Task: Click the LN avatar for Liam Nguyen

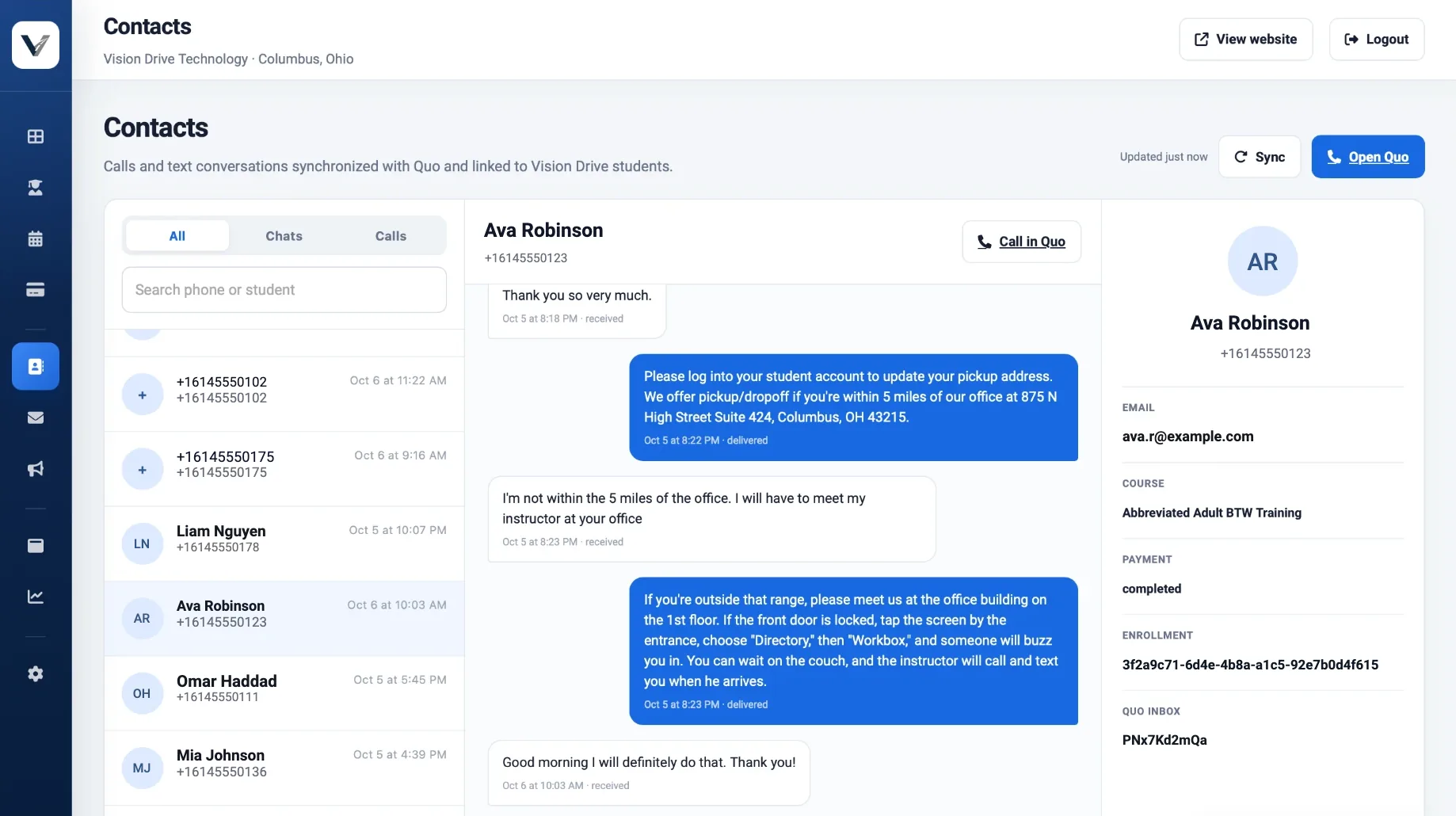Action: coord(143,543)
